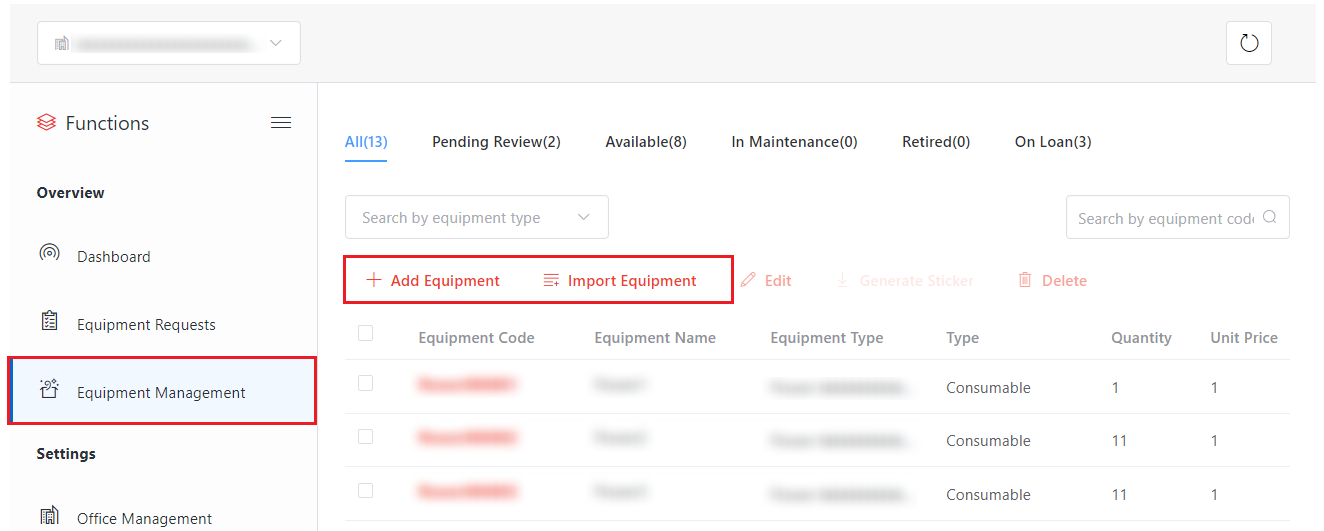This screenshot has width=1324, height=531.
Task: Click the trash icon beside Delete
Action: click(1025, 280)
